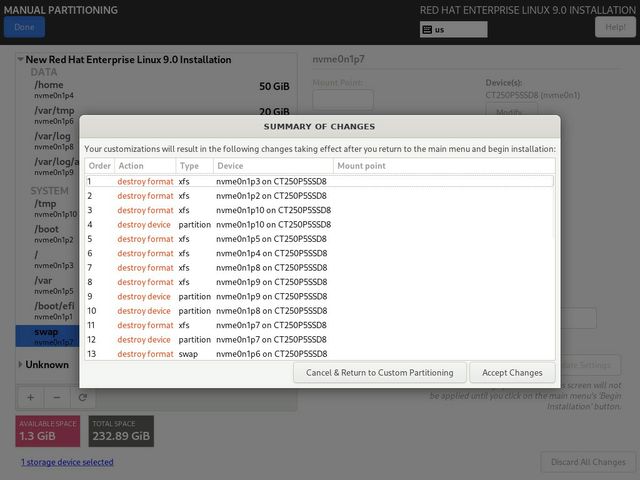Select row 9 destroy device nvme0n1p9
Viewport: 640px width, 480px height.
tap(319, 296)
